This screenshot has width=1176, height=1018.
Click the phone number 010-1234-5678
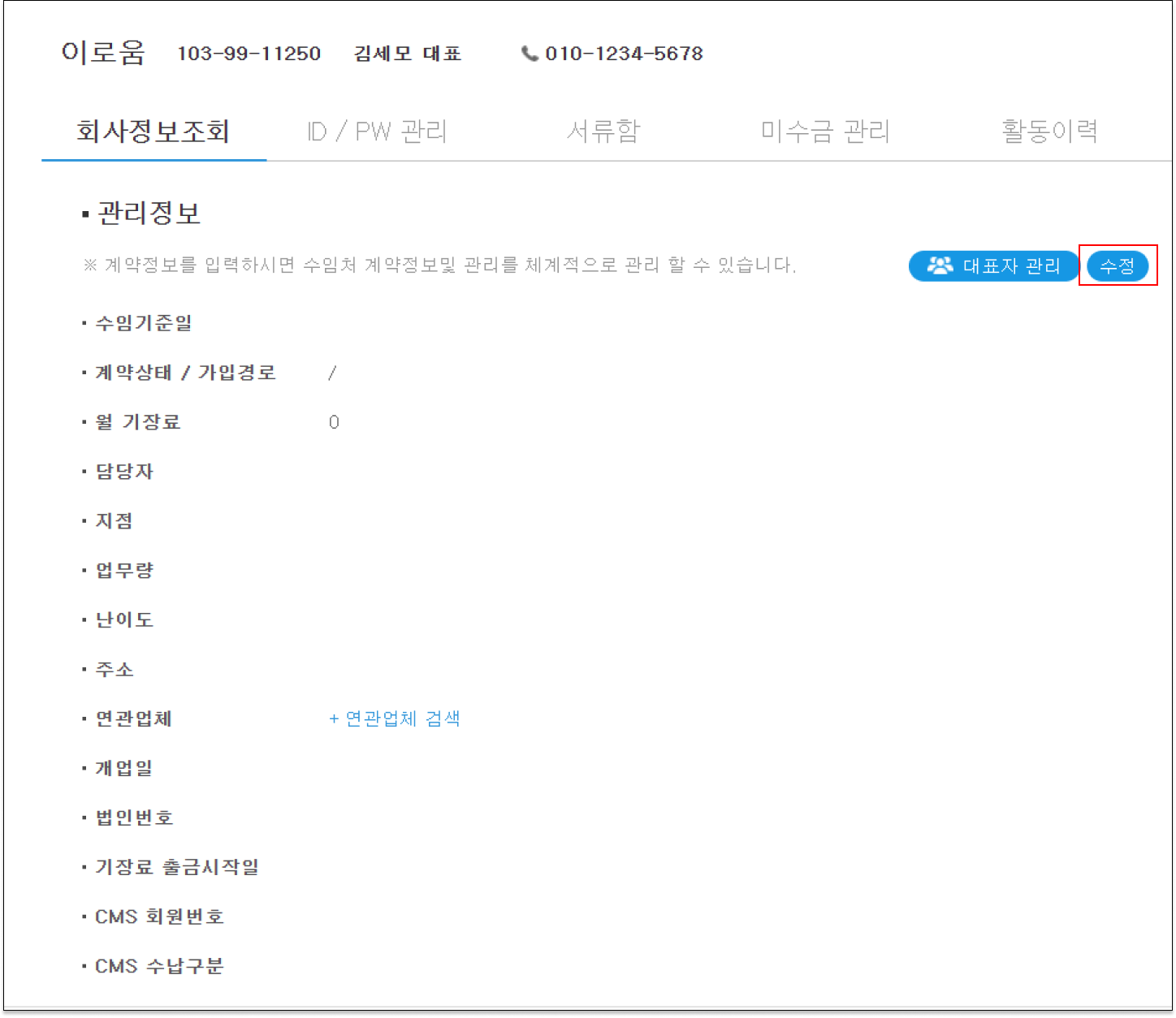[x=624, y=54]
